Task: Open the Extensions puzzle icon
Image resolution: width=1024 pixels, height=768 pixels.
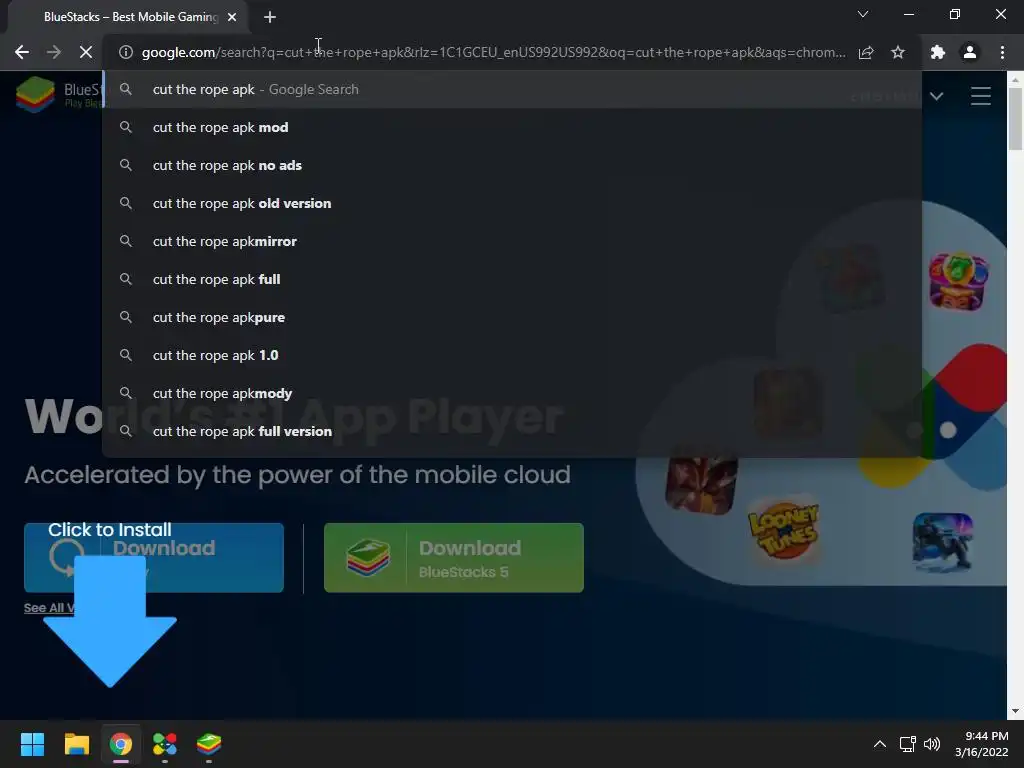Action: point(938,52)
